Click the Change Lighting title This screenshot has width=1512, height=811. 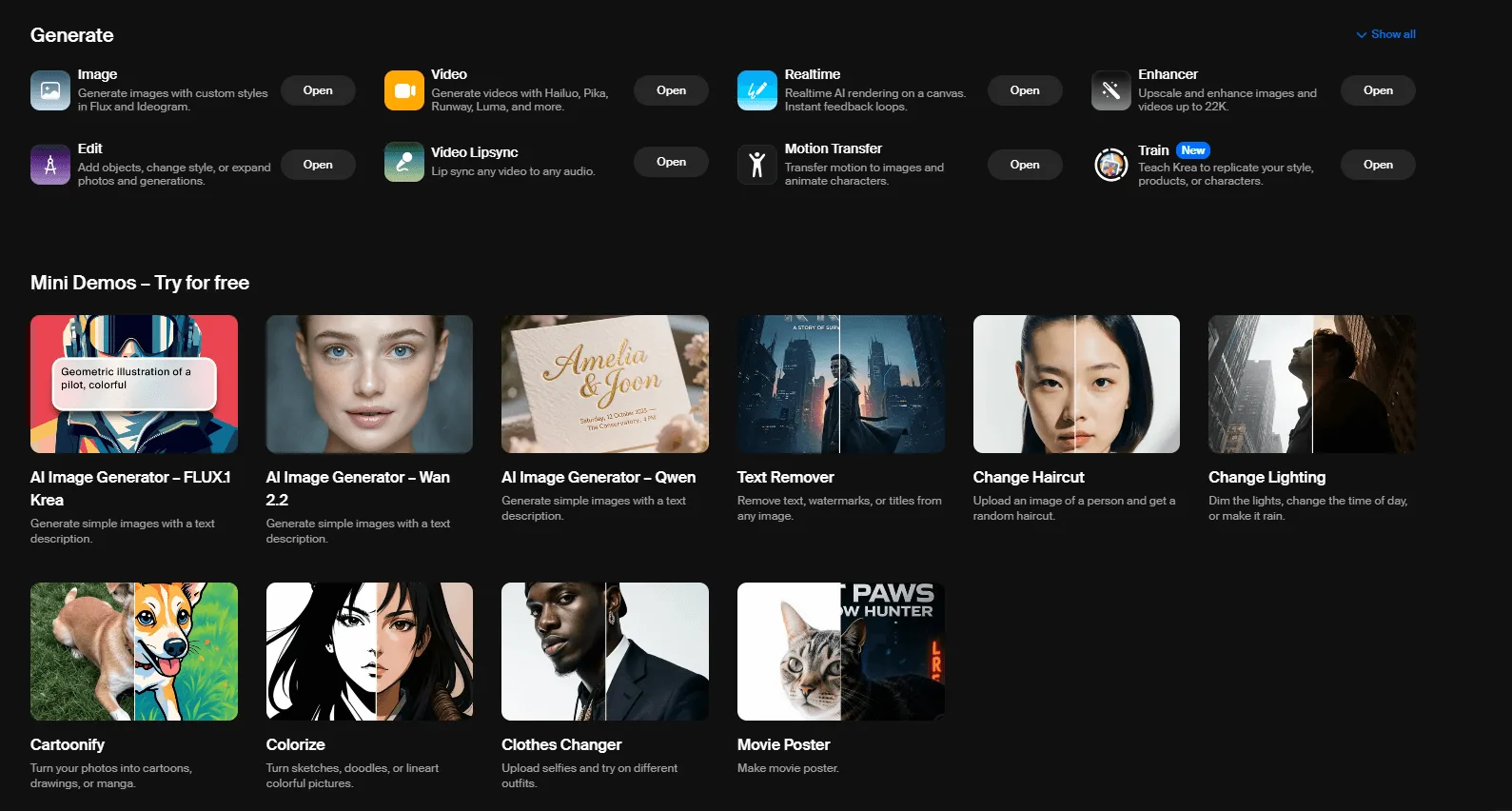[x=1267, y=477]
